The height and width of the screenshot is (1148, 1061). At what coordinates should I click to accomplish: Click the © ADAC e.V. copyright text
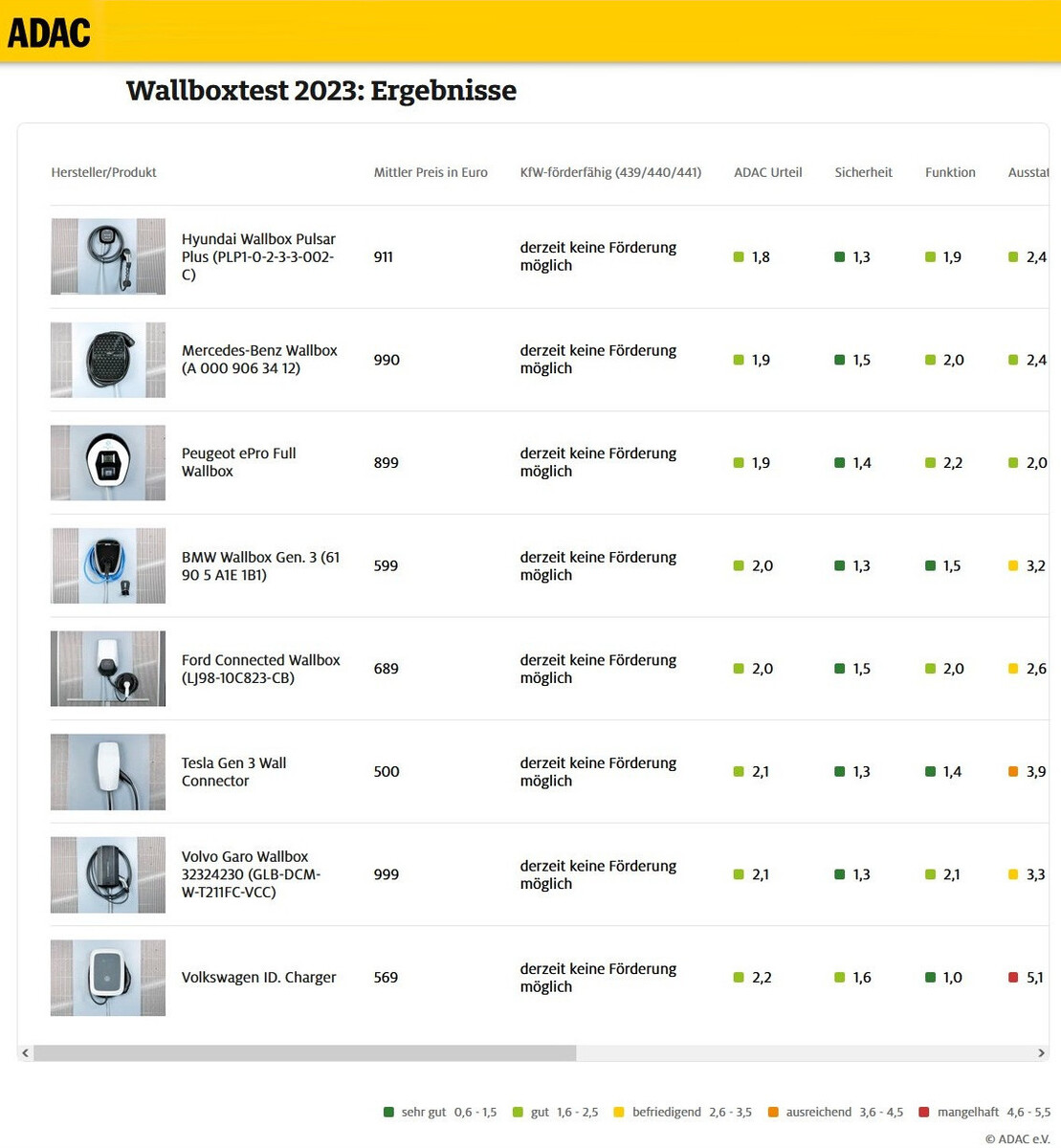[1018, 1138]
